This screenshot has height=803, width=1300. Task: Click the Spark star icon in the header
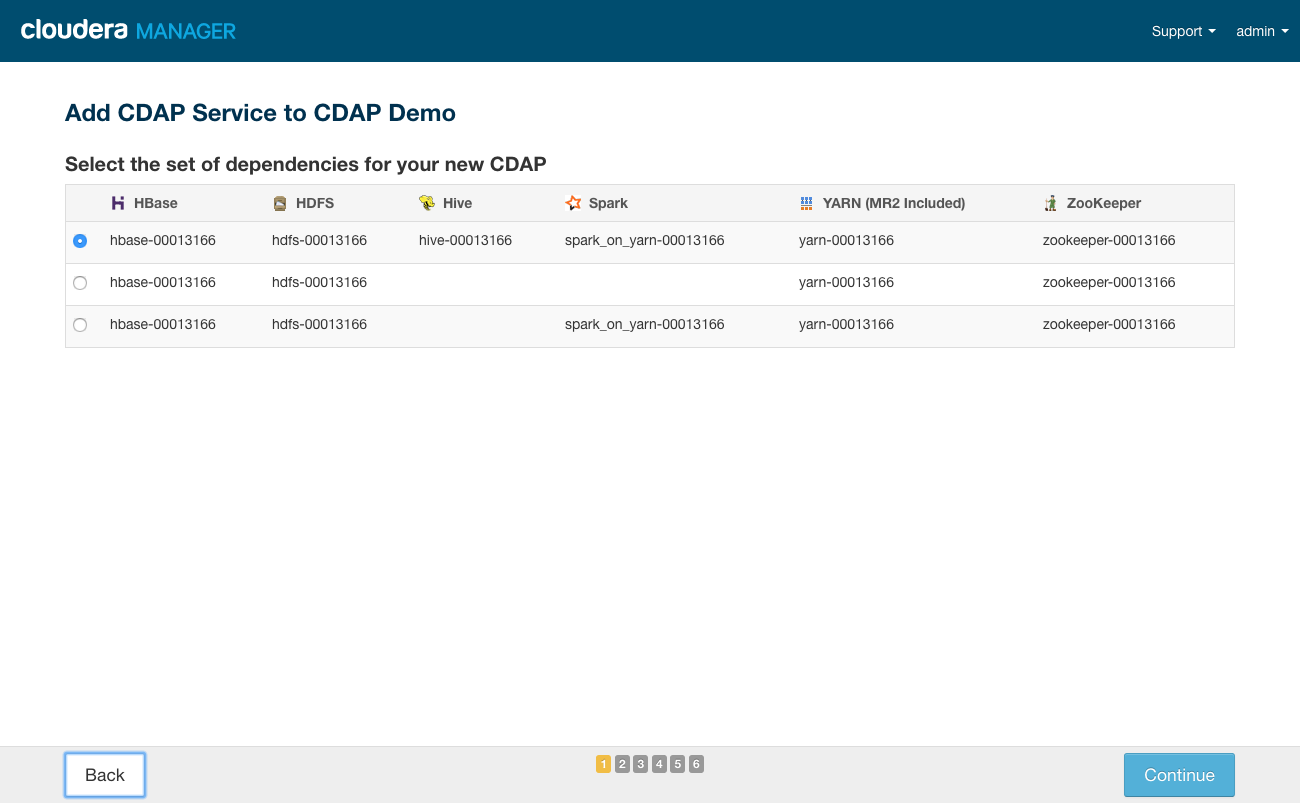click(572, 202)
